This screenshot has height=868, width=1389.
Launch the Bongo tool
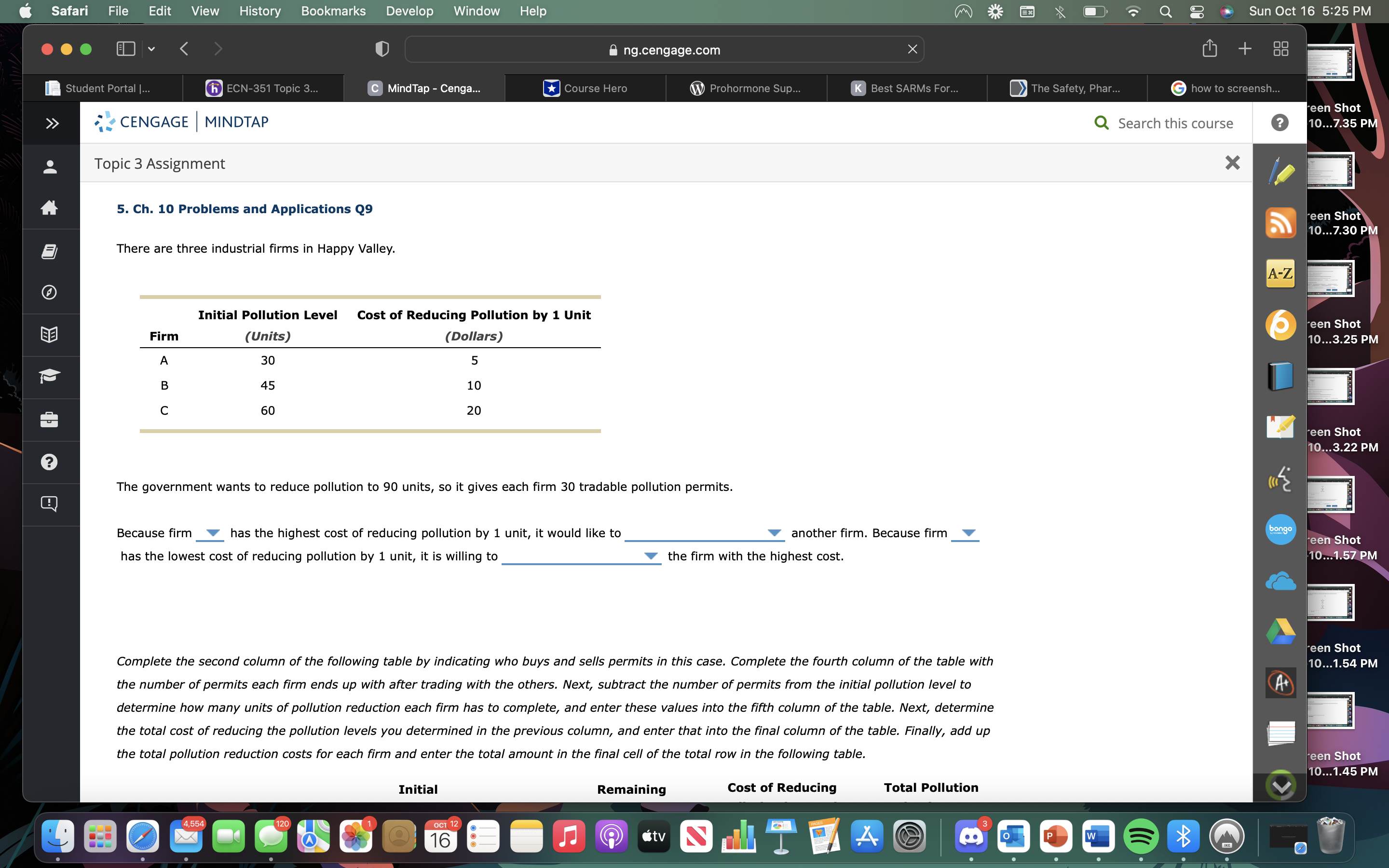(1281, 529)
